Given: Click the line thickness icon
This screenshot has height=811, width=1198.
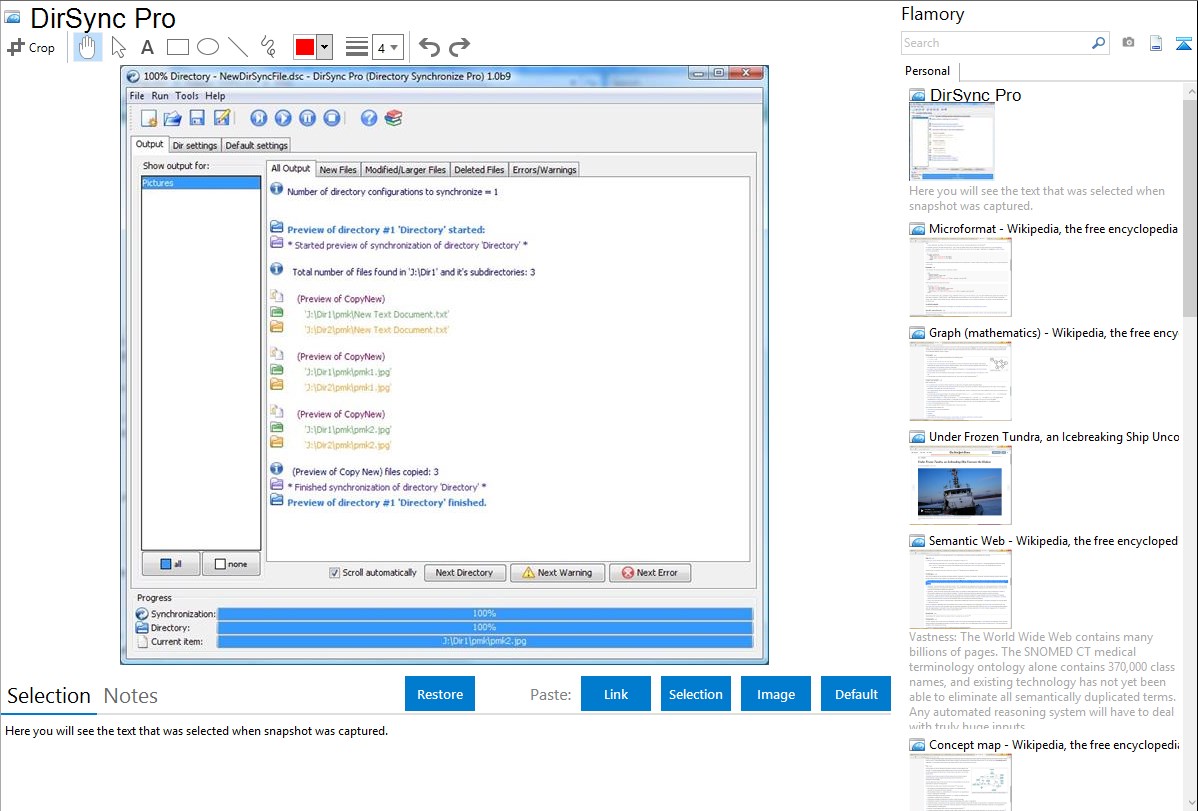Looking at the screenshot, I should click(x=357, y=47).
